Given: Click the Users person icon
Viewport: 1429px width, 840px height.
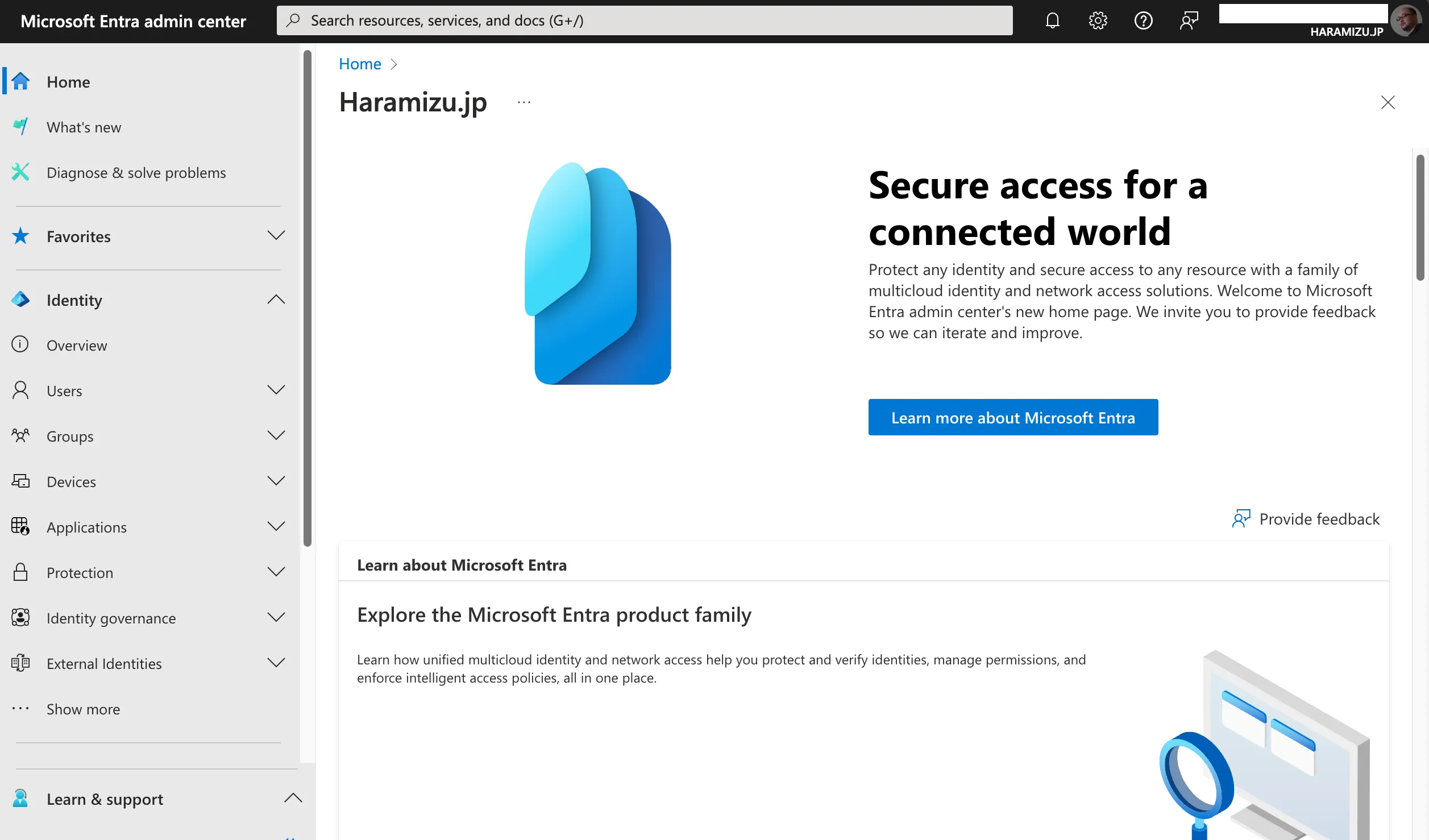Looking at the screenshot, I should point(20,390).
